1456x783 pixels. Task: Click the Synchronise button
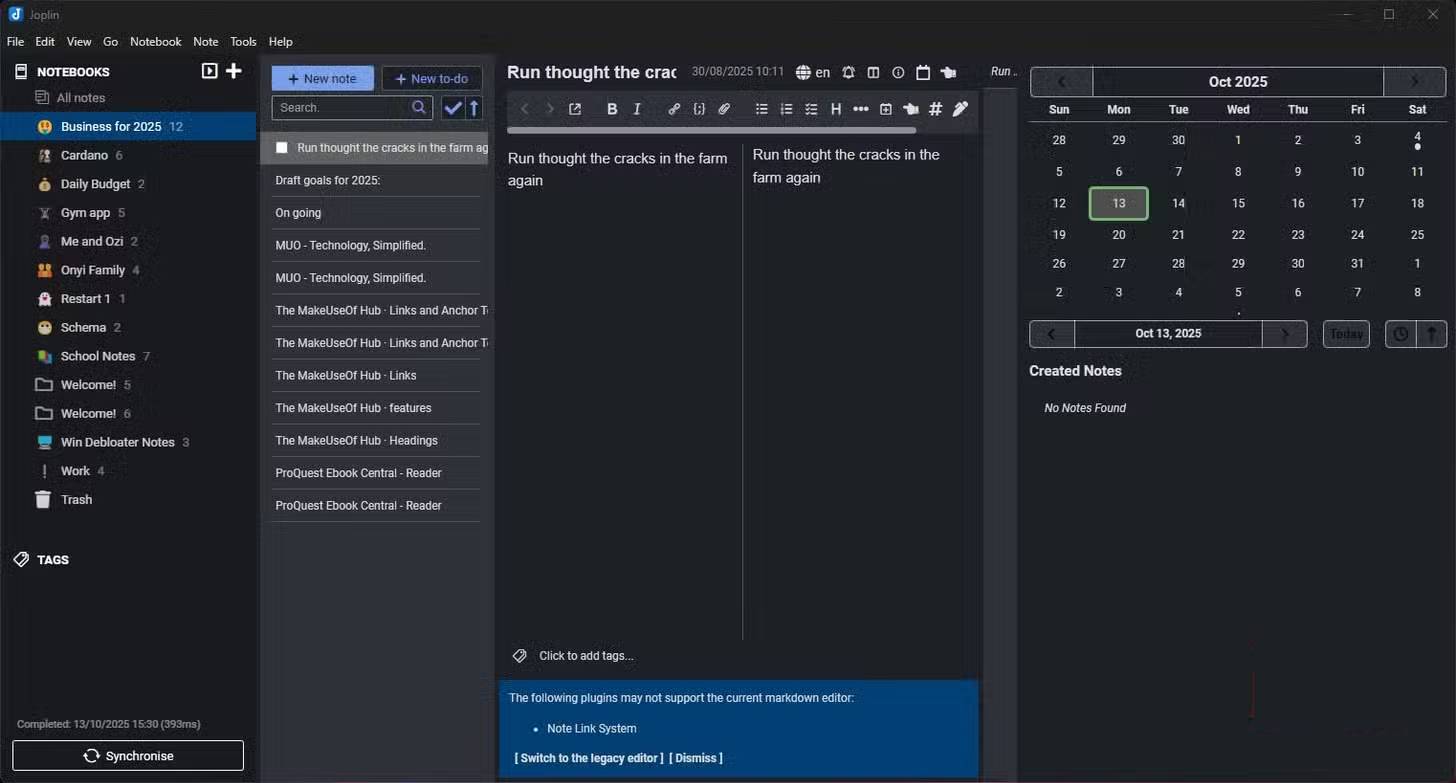tap(128, 756)
